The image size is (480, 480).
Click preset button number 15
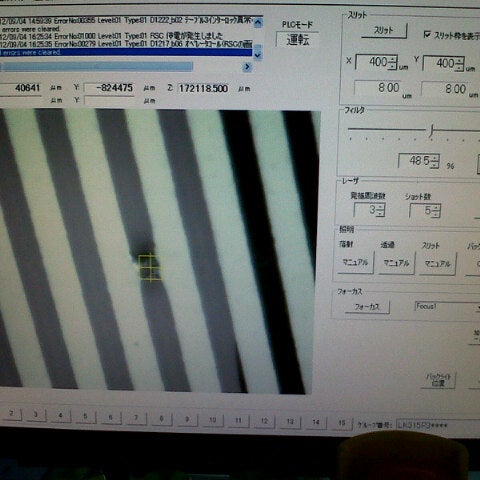click(x=342, y=423)
